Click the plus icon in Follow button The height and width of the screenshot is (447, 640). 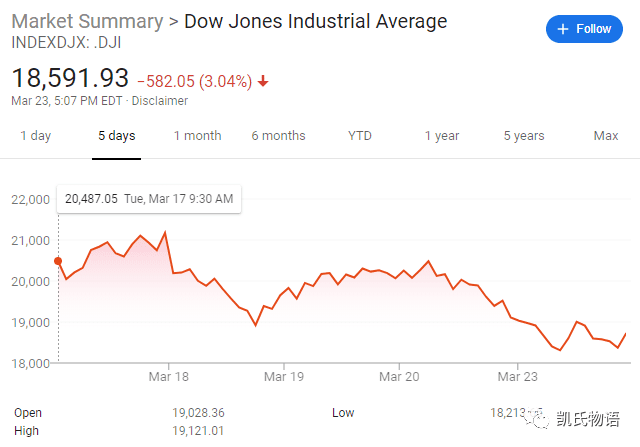point(563,29)
